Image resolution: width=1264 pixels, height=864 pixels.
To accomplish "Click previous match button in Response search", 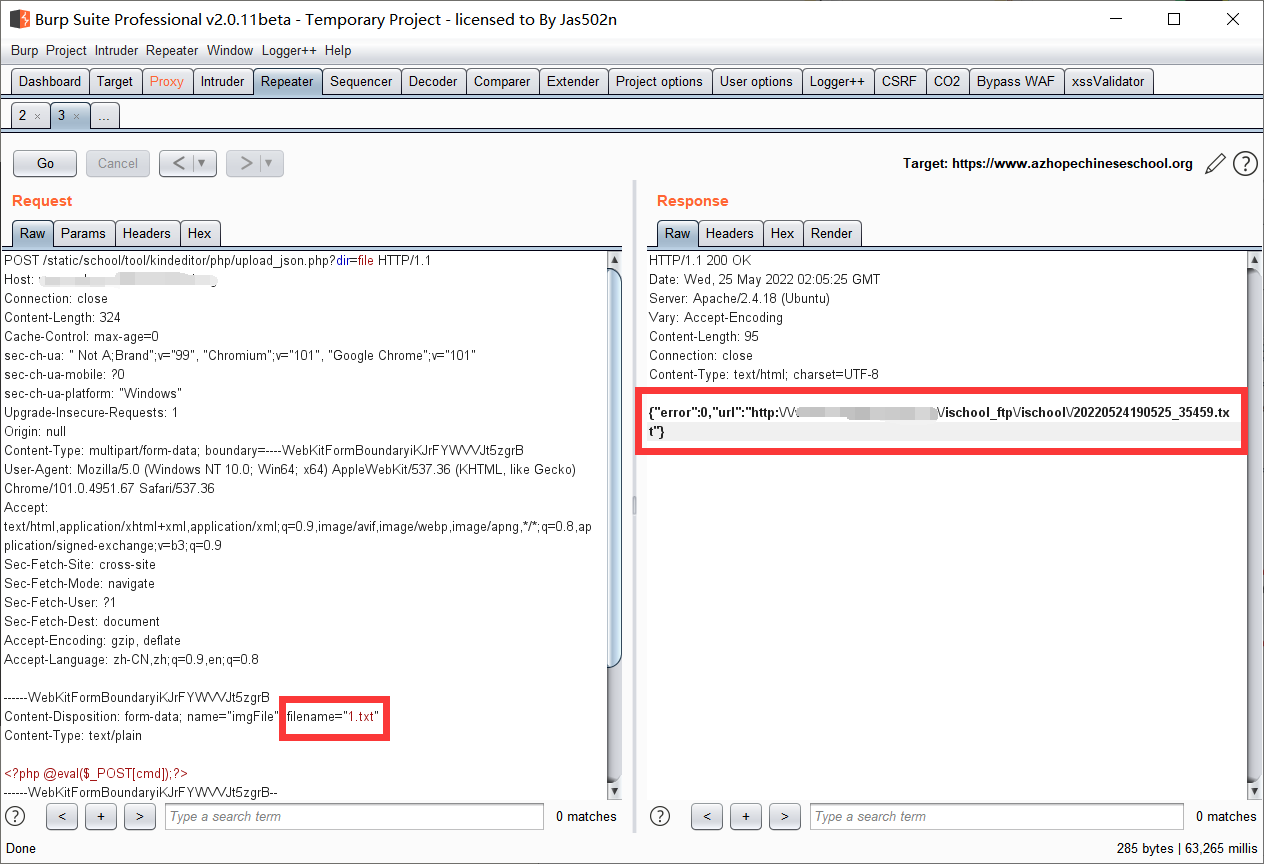I will click(707, 816).
